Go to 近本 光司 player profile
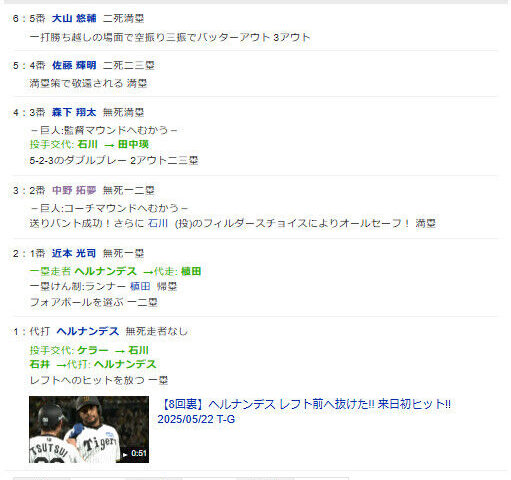511x480 pixels. pos(74,253)
